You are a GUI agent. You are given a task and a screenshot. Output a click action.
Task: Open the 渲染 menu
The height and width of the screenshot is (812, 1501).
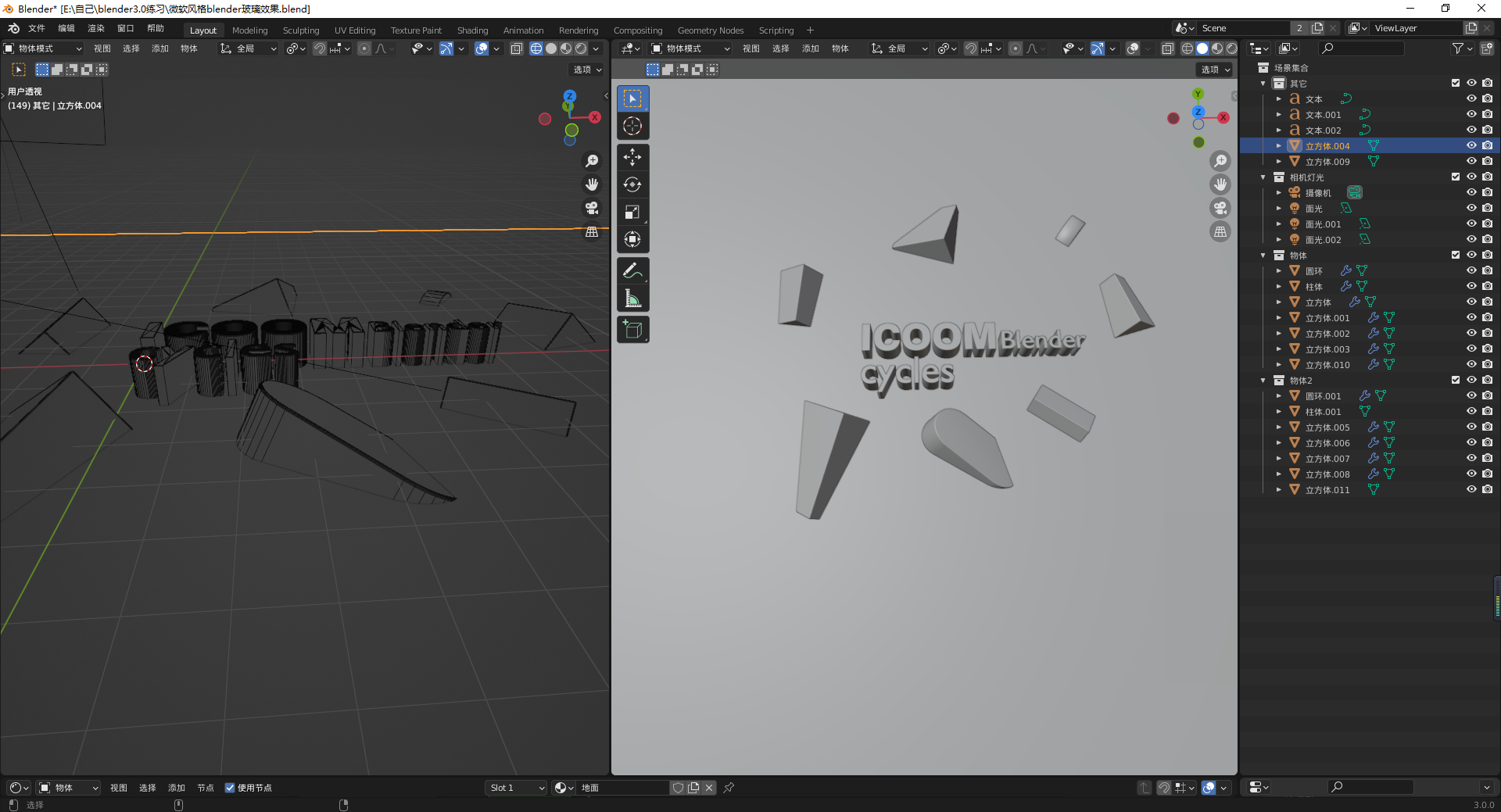click(x=95, y=28)
